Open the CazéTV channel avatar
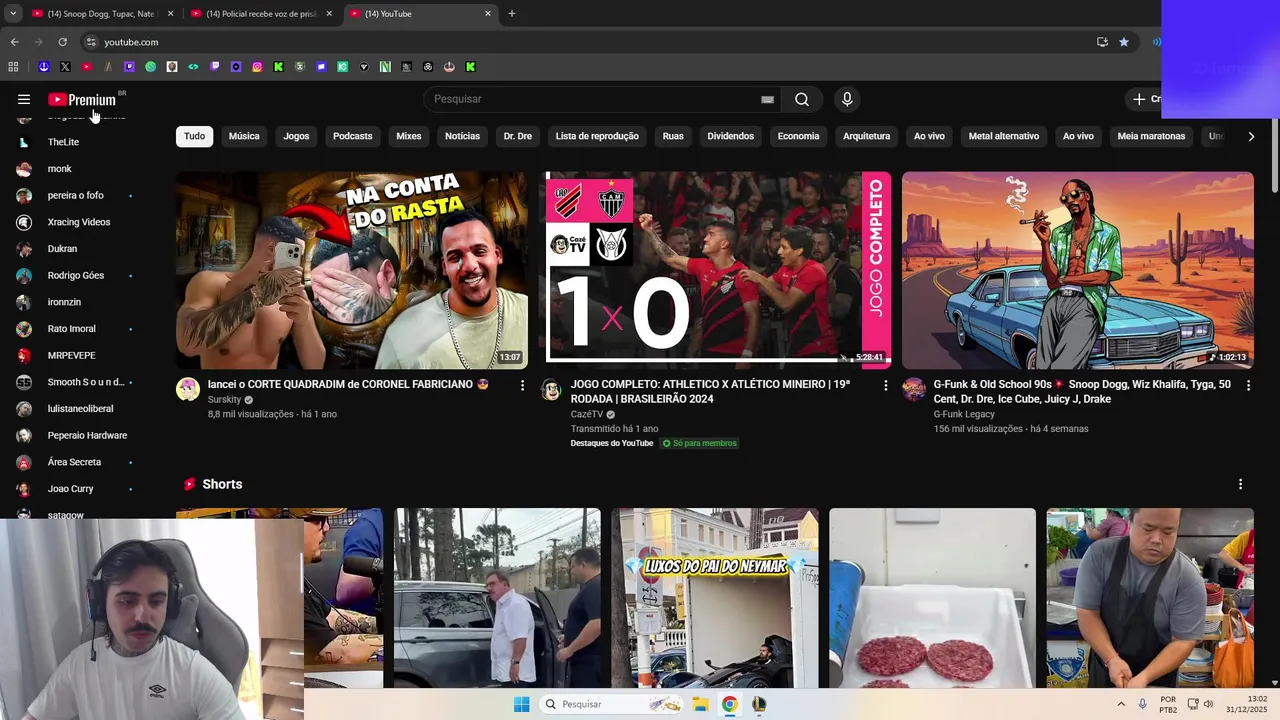The width and height of the screenshot is (1280, 720). [x=551, y=390]
